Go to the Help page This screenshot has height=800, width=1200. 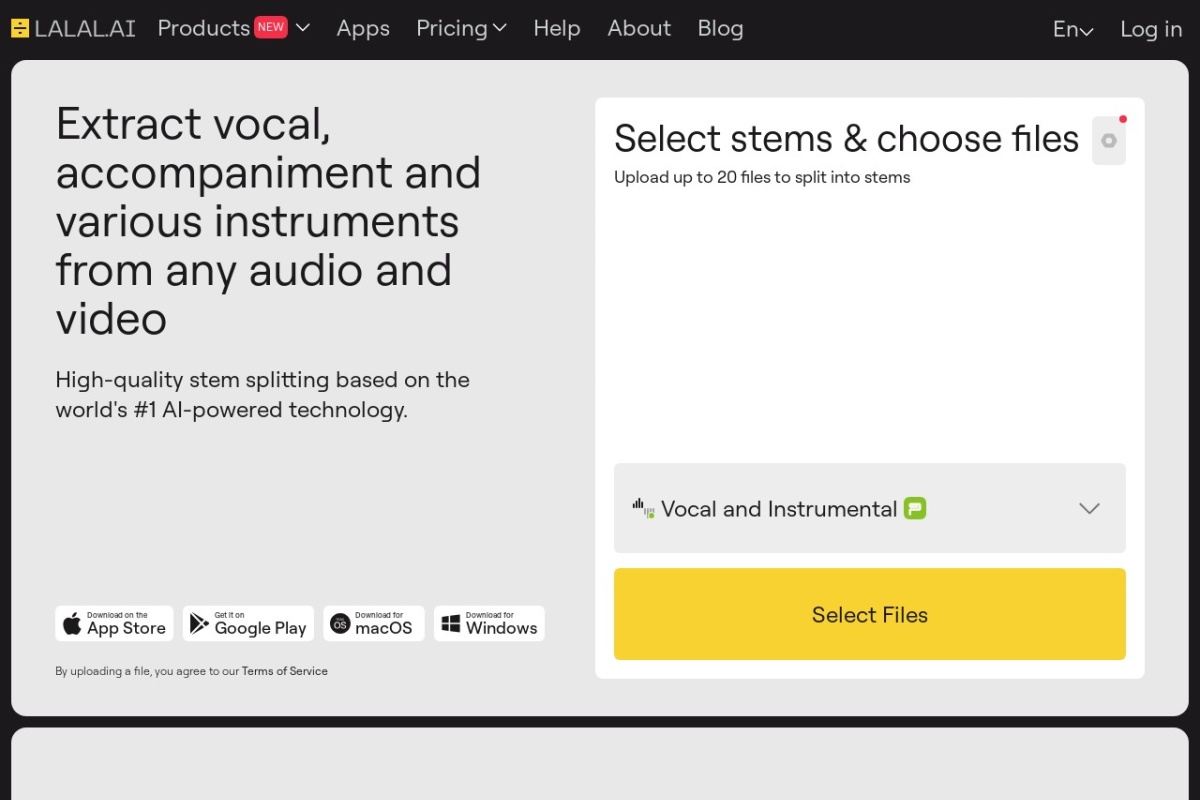[557, 29]
